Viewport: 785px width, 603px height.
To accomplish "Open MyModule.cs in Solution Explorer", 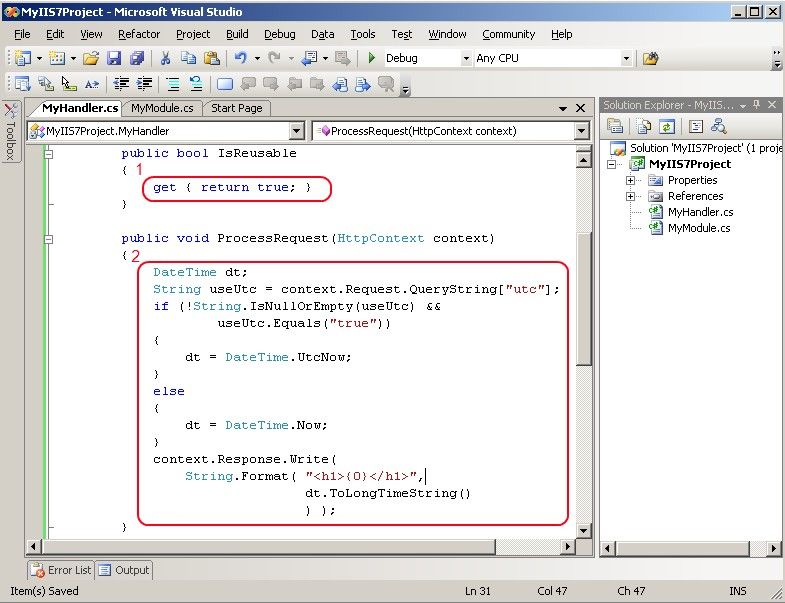I will pyautogui.click(x=698, y=228).
